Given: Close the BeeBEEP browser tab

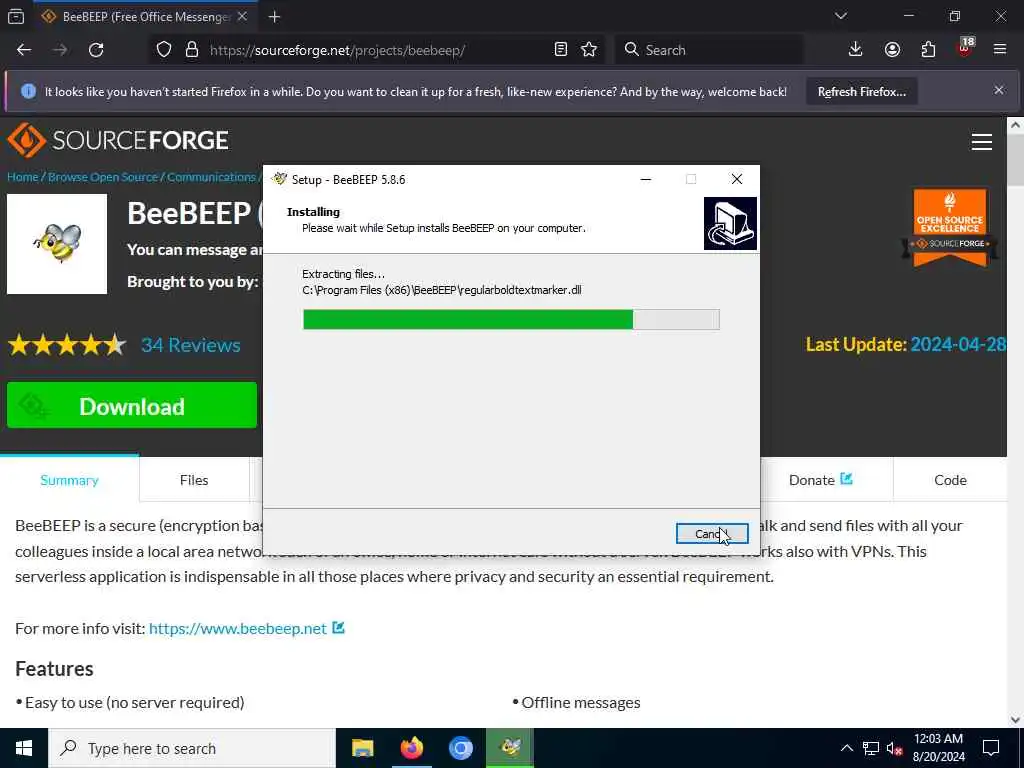Looking at the screenshot, I should (x=242, y=17).
